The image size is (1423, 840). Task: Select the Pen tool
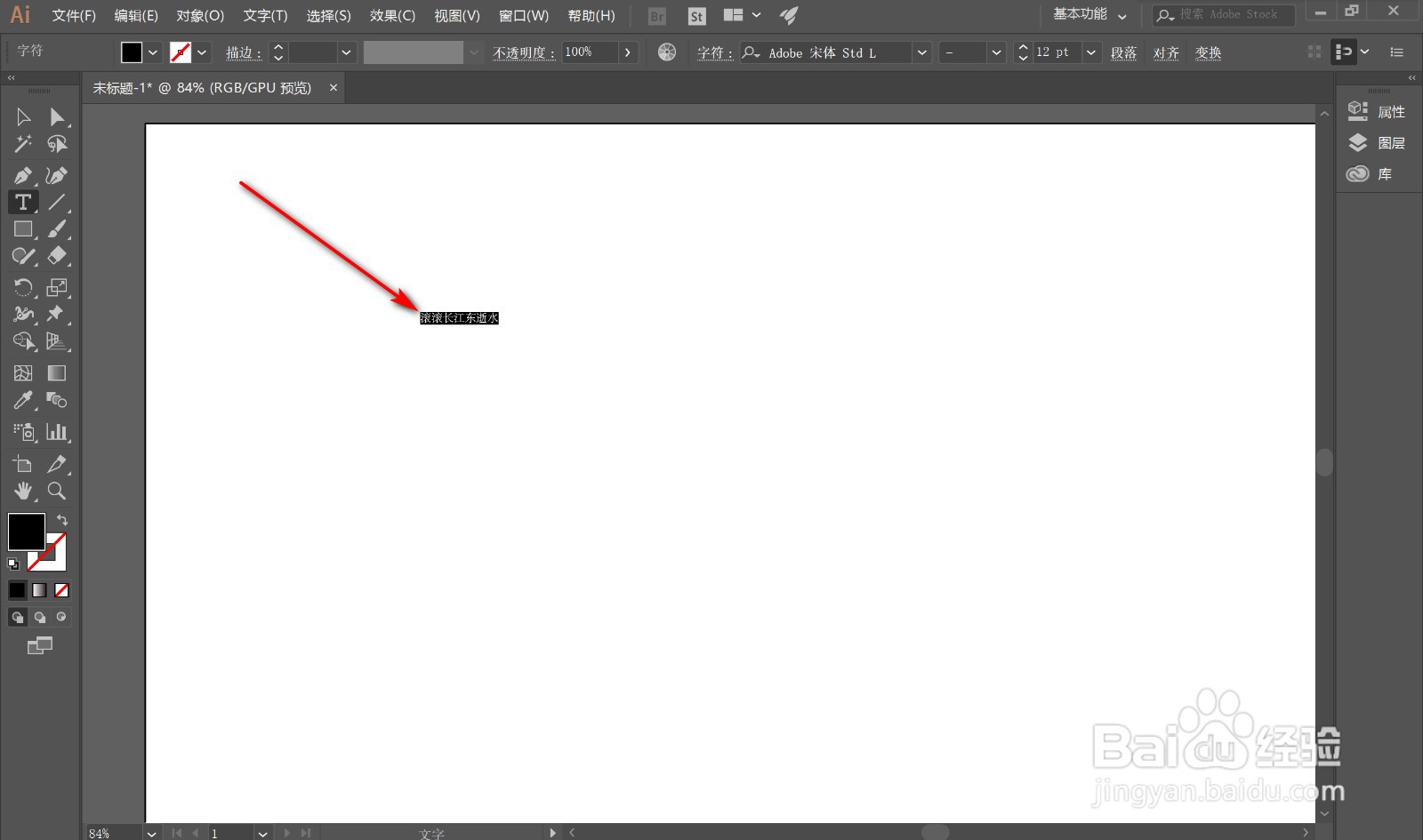point(23,175)
